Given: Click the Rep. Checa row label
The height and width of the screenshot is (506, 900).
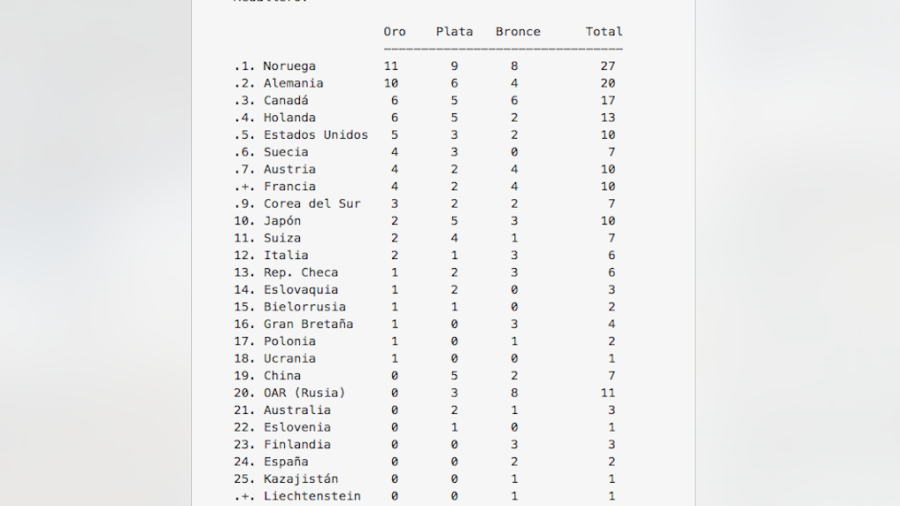Looking at the screenshot, I should click(301, 272).
